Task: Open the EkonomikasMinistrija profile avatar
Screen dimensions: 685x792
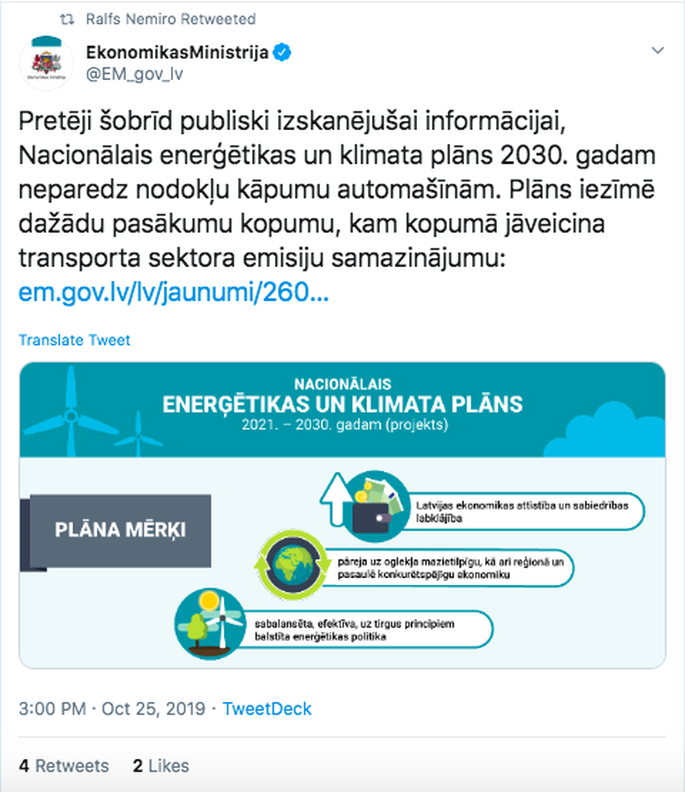Action: coord(46,63)
